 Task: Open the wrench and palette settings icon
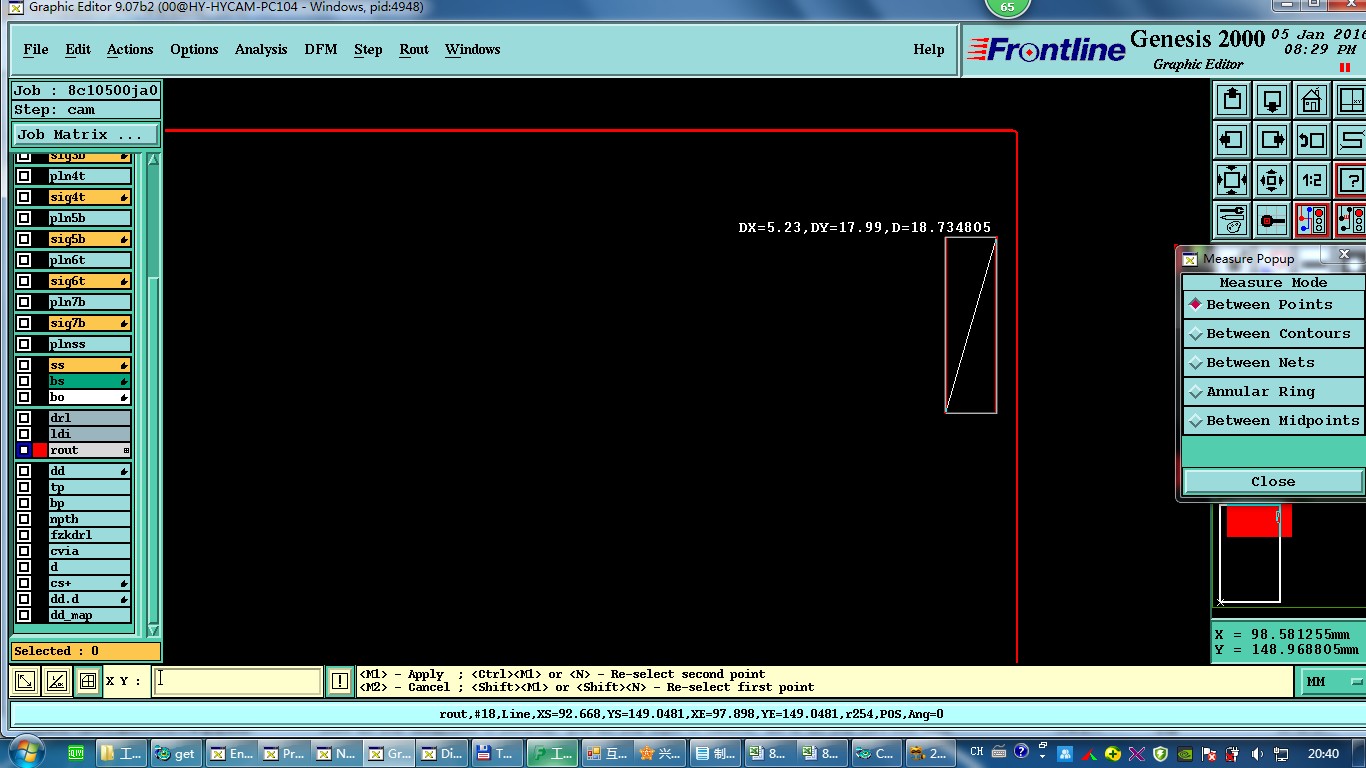[x=1232, y=220]
